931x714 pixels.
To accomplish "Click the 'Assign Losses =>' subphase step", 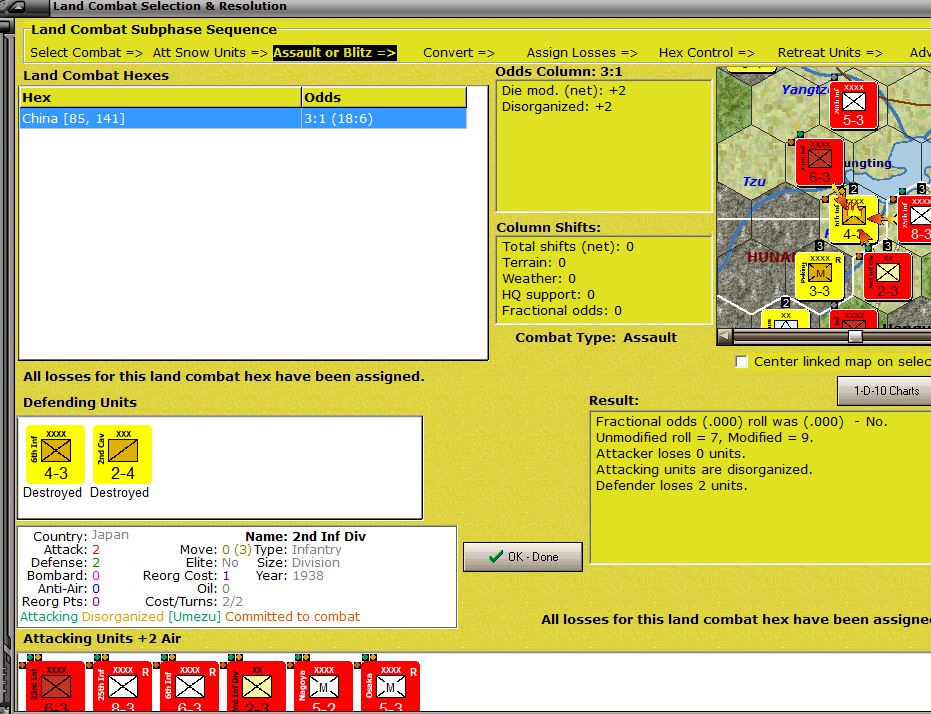I will pos(582,52).
